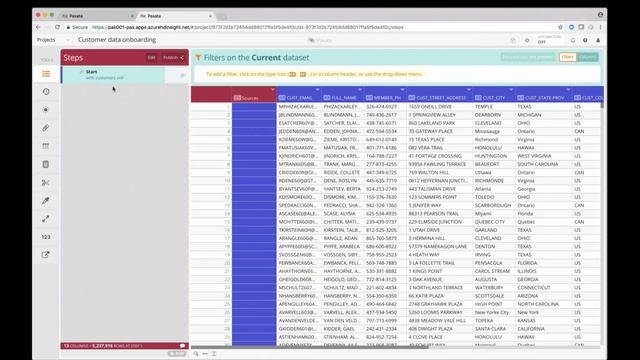Viewport: 640px width, 360px height.
Task: Select the diagonal arrows expand tool in sidebar
Action: (x=46, y=219)
